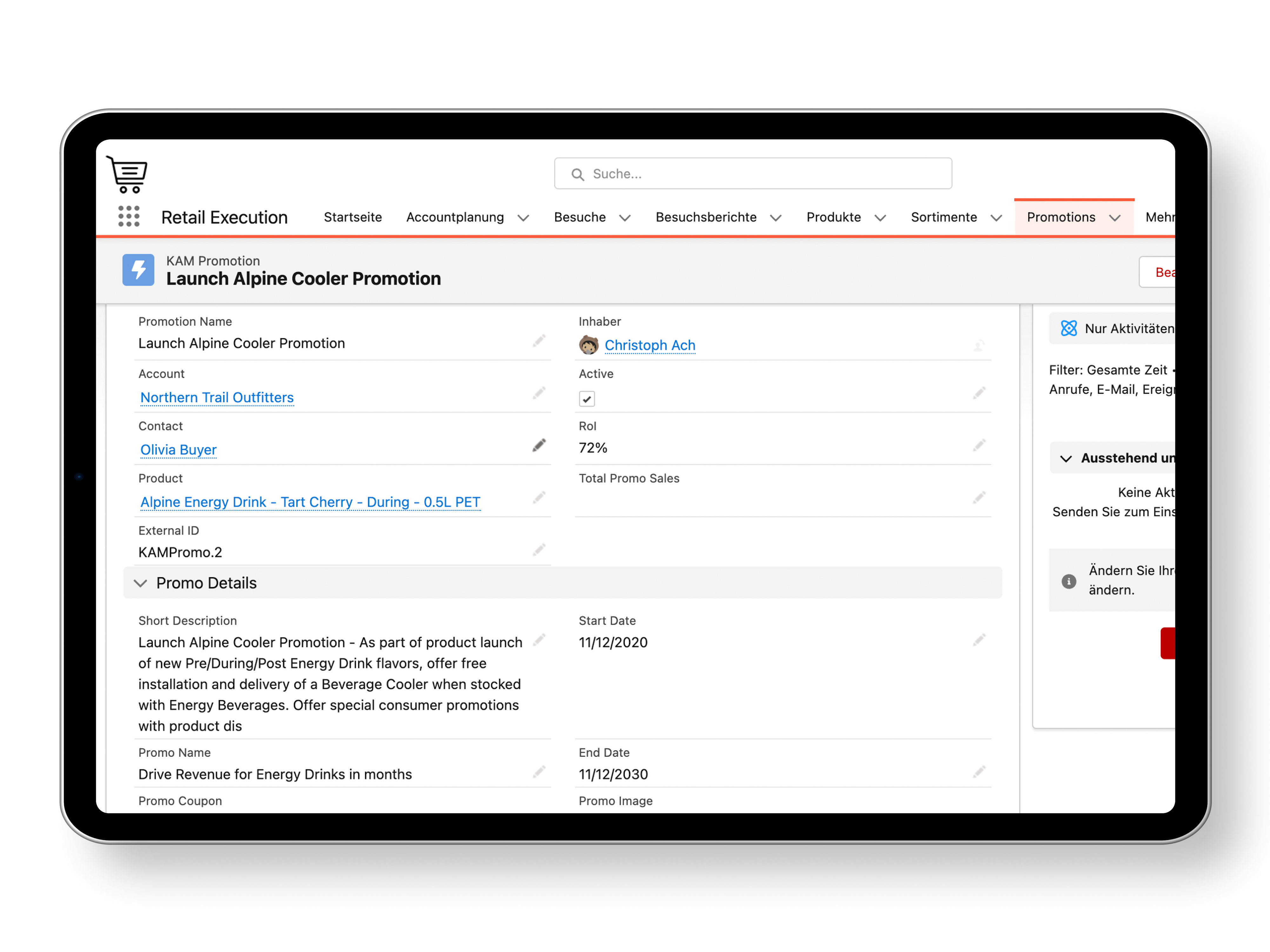
Task: Click the KAM Promotion lightning icon
Action: [x=138, y=270]
